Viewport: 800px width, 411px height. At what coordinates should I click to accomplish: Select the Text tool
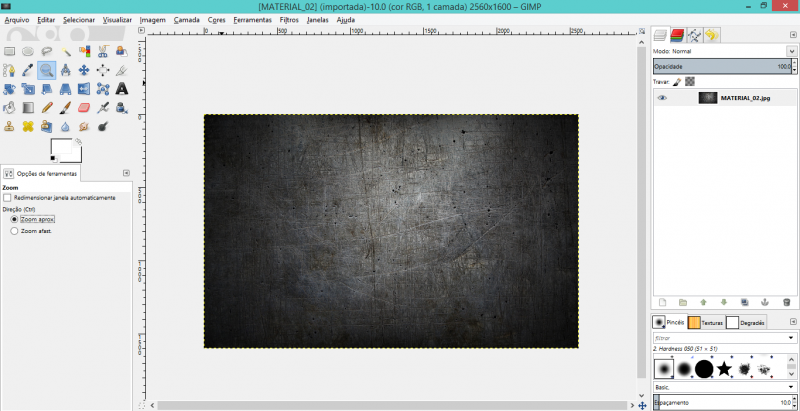click(x=122, y=89)
